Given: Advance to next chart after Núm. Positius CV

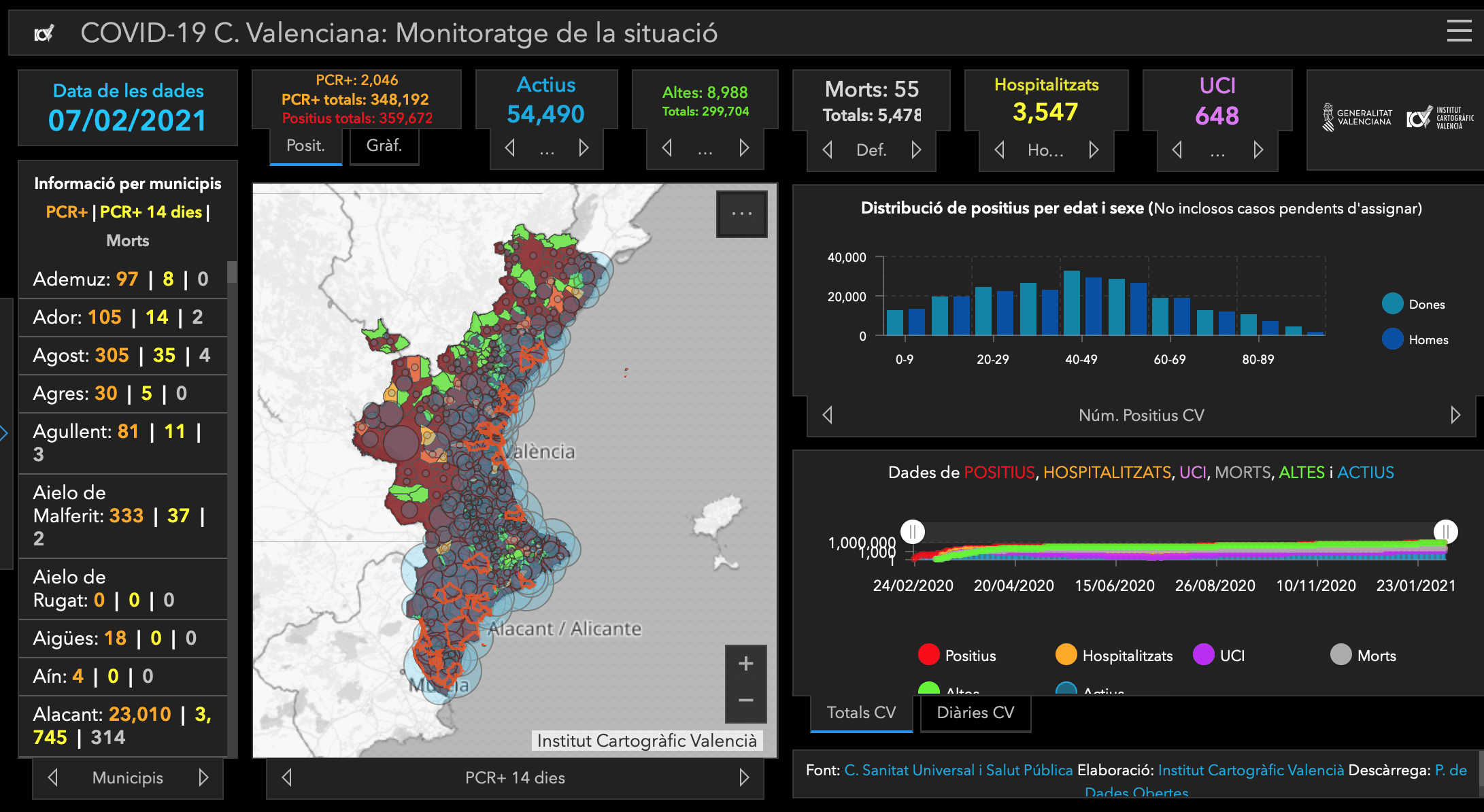Looking at the screenshot, I should coord(1455,415).
